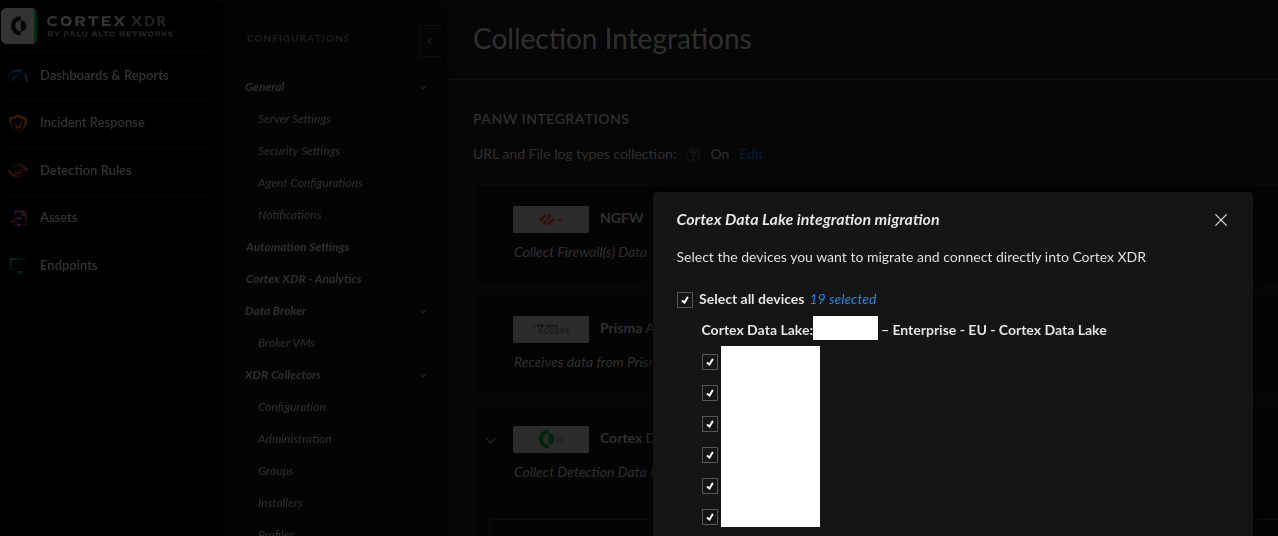Collapse the XDR Collectors section chevron
The height and width of the screenshot is (536, 1278).
click(x=423, y=376)
